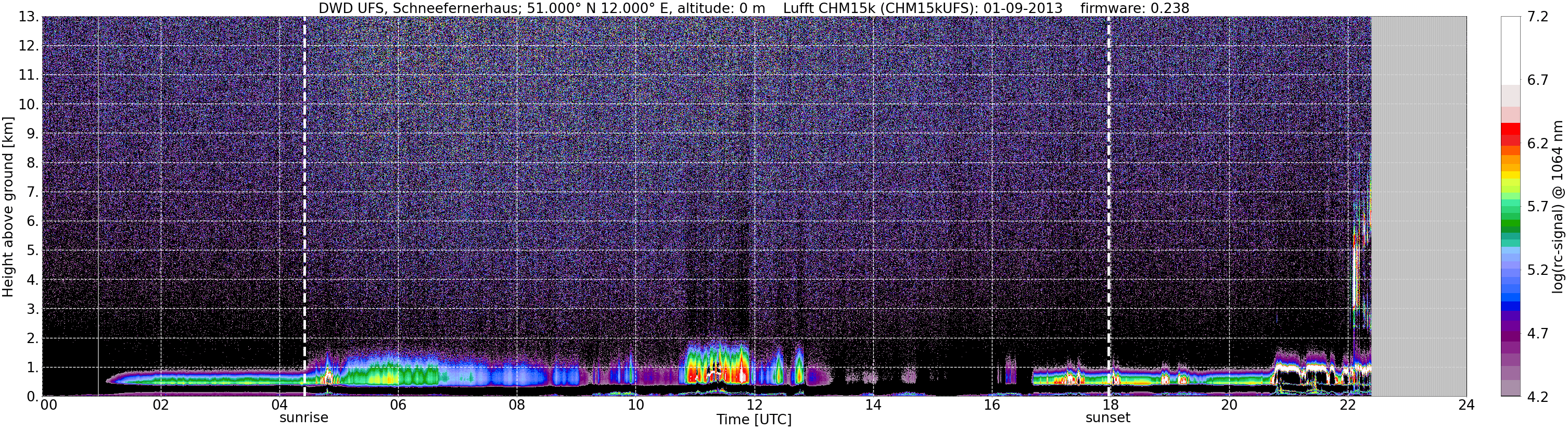Click the height-axis tick label '4.'
This screenshot has width=1568, height=430.
tap(32, 280)
